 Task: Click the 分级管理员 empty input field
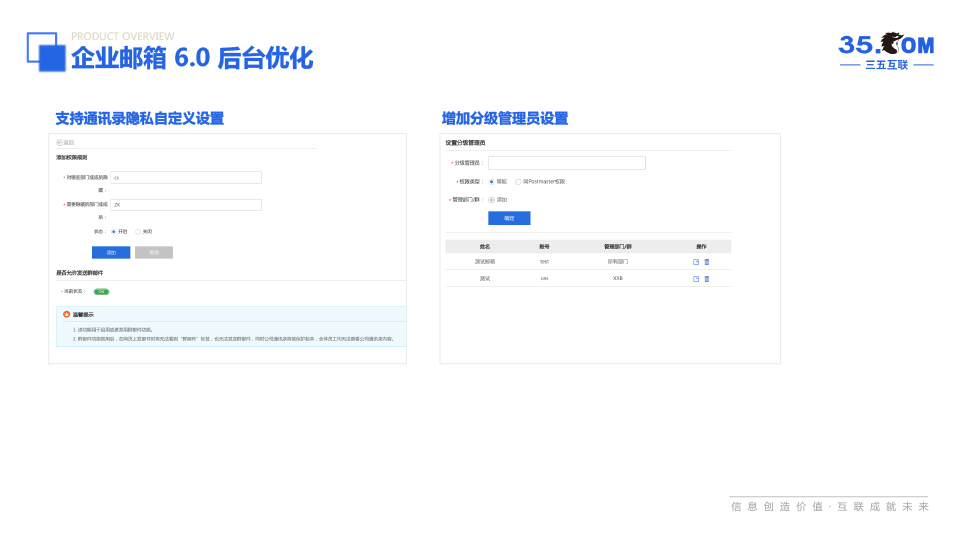click(x=567, y=163)
